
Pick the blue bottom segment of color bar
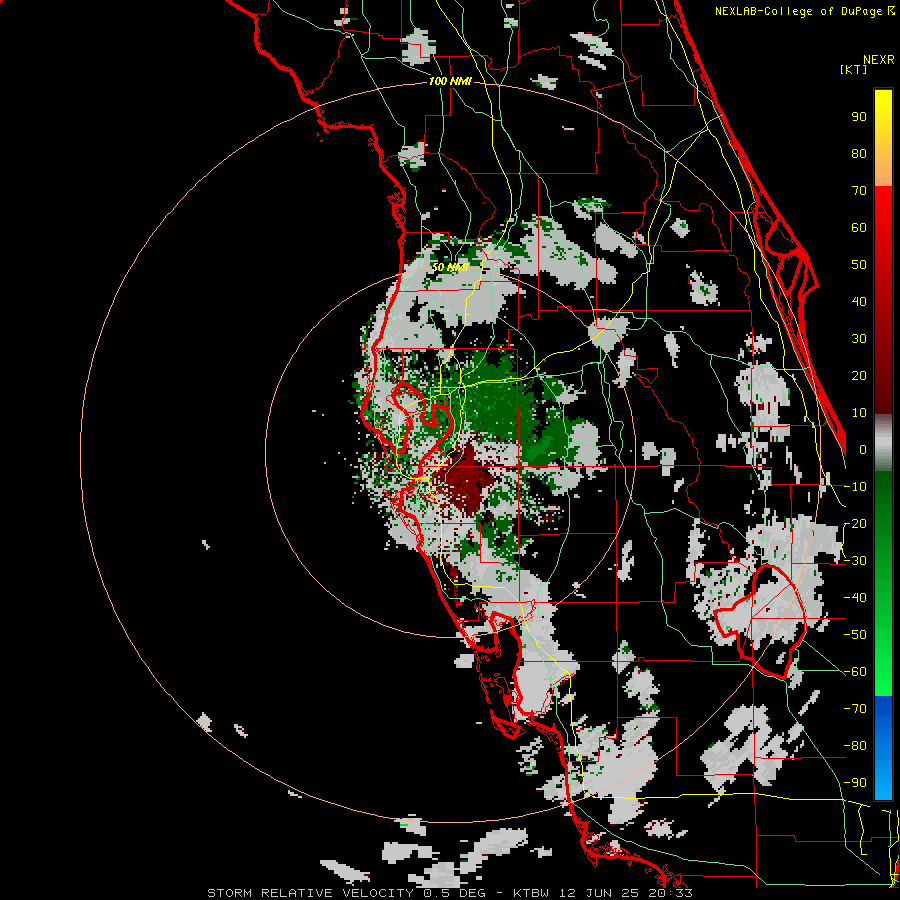pos(883,747)
